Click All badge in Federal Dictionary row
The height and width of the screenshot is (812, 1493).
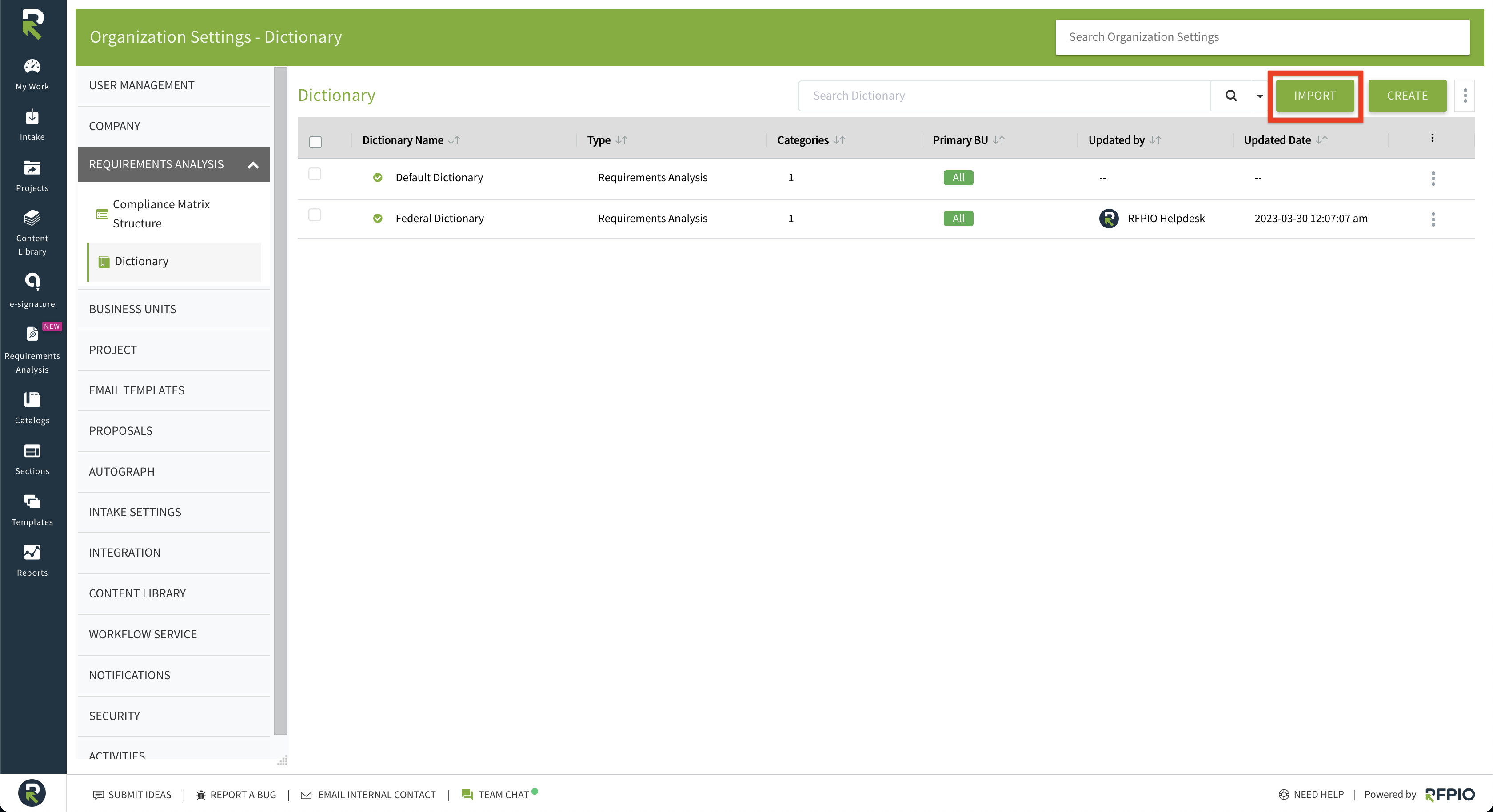[958, 219]
